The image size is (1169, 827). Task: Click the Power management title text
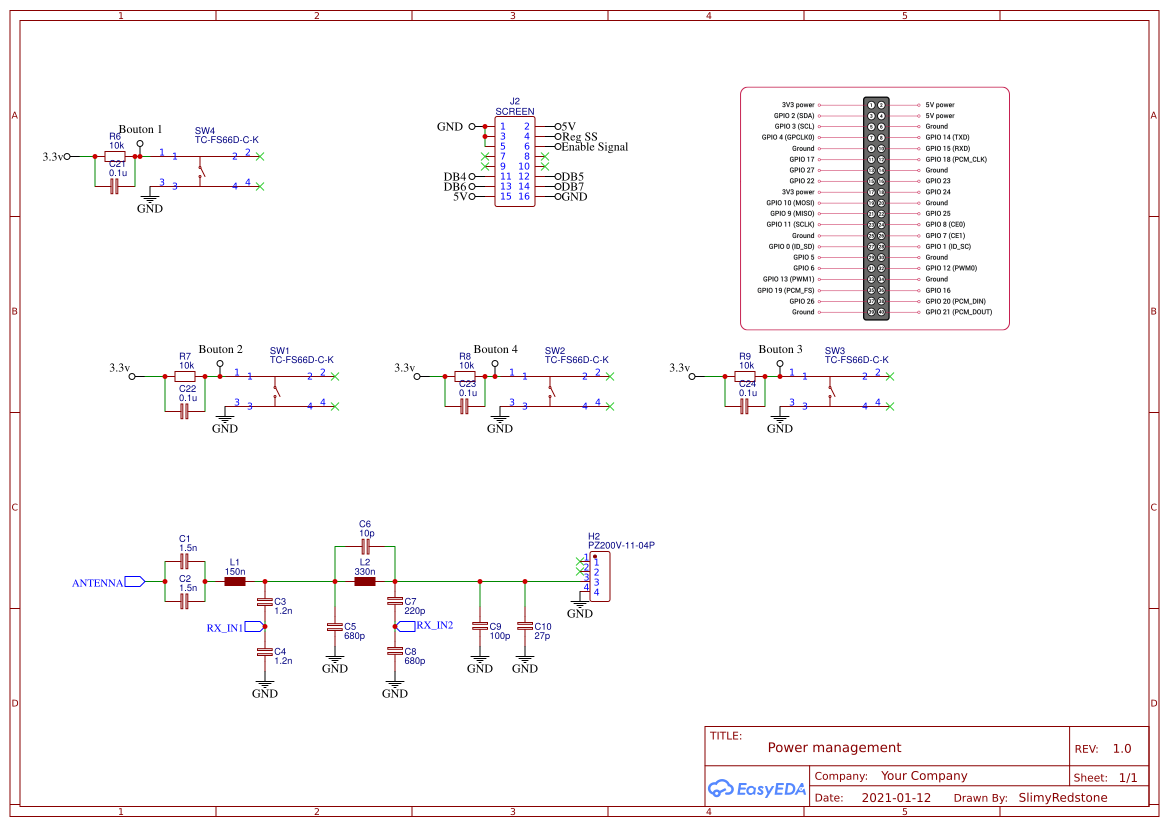[x=833, y=747]
